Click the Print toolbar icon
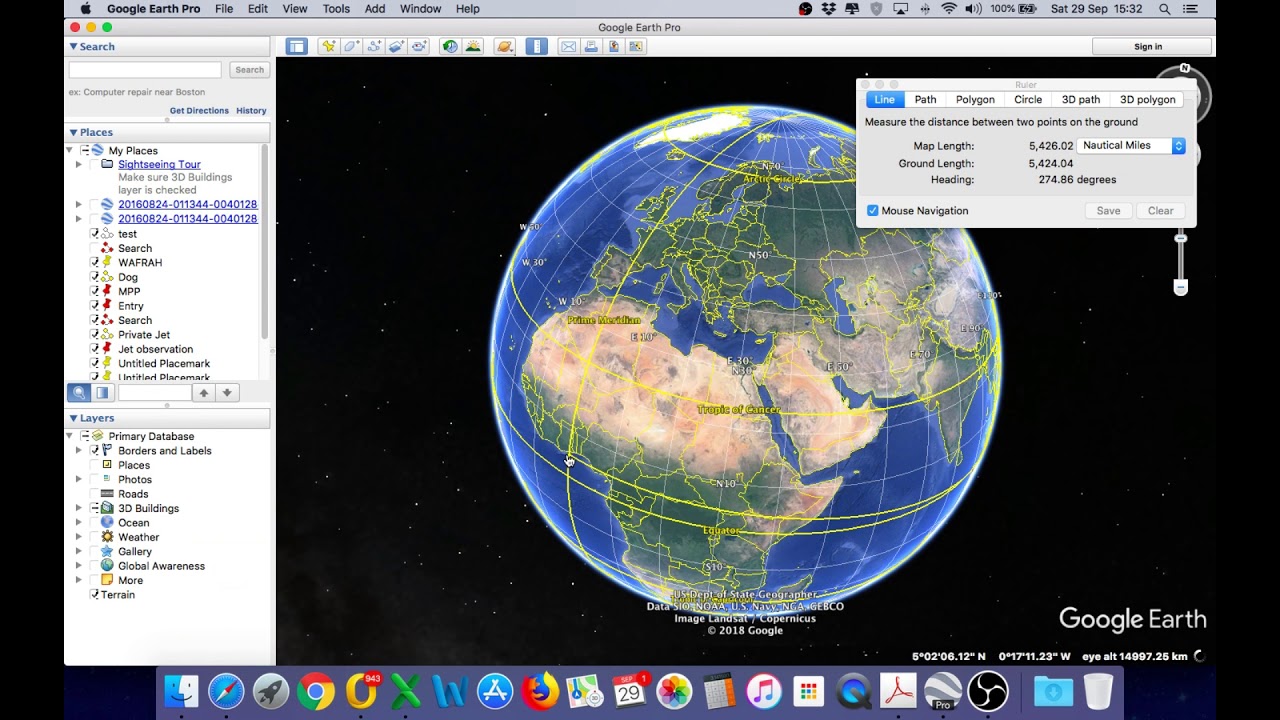 point(591,46)
